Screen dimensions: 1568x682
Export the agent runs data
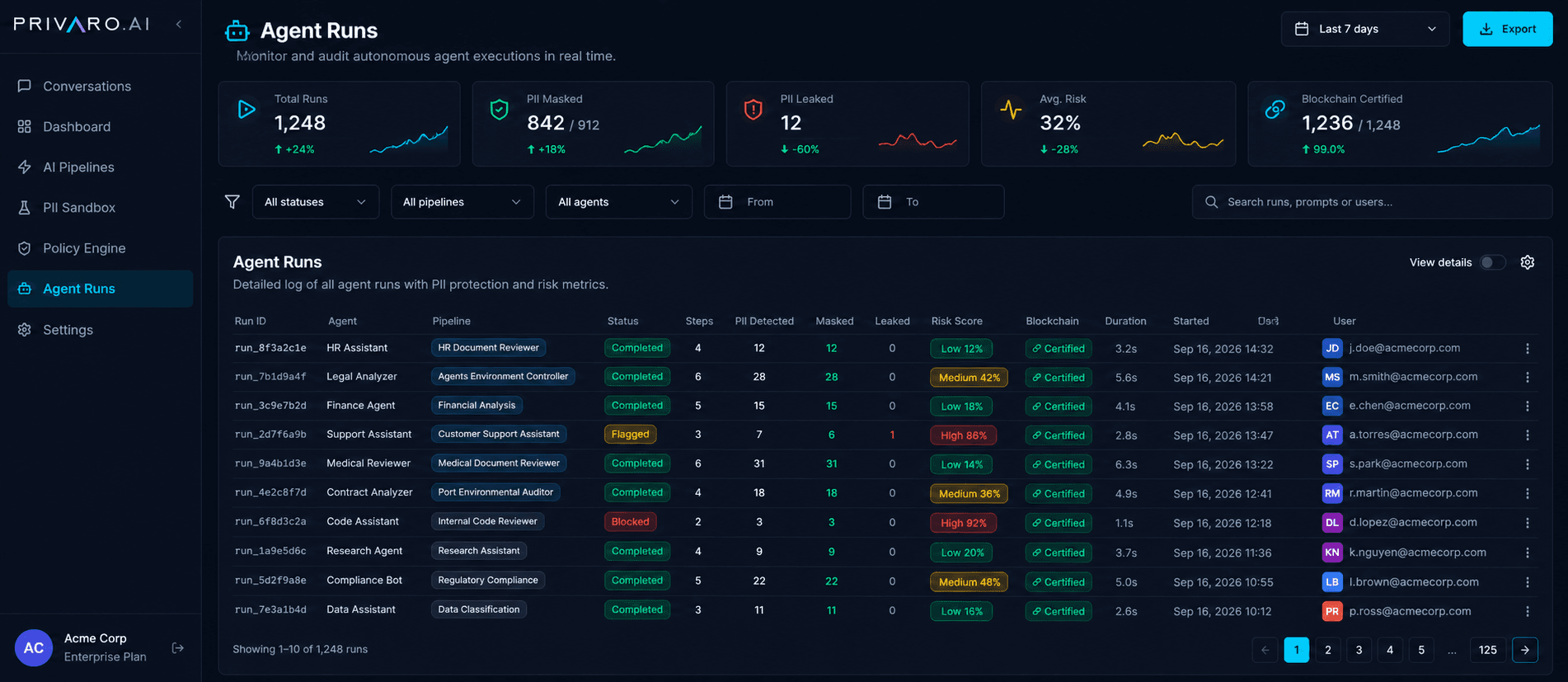tap(1508, 29)
